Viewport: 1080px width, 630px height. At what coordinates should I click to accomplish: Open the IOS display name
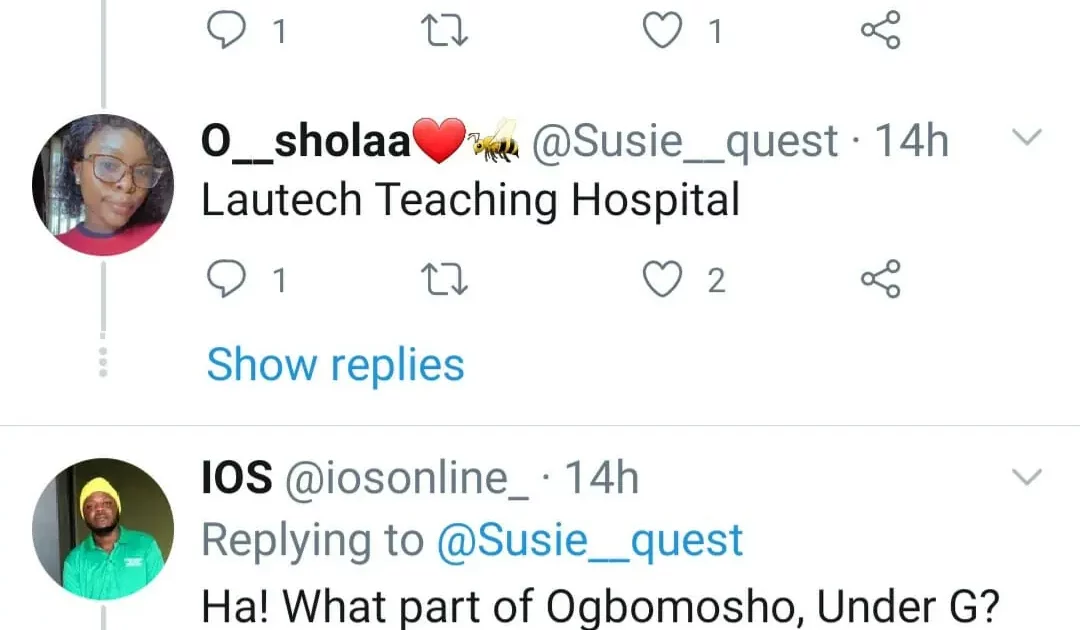click(236, 479)
